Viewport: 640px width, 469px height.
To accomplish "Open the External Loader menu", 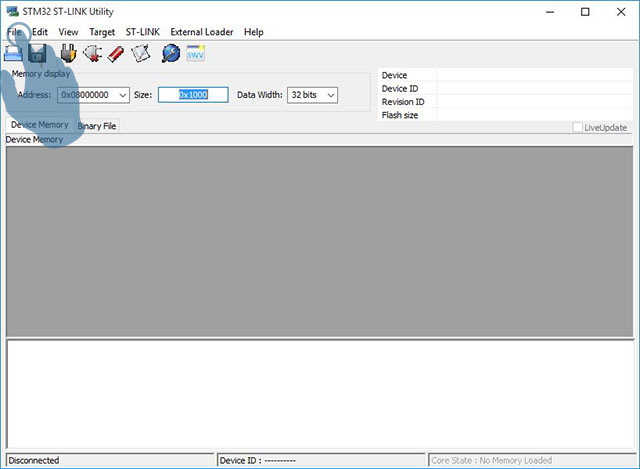I will [201, 32].
